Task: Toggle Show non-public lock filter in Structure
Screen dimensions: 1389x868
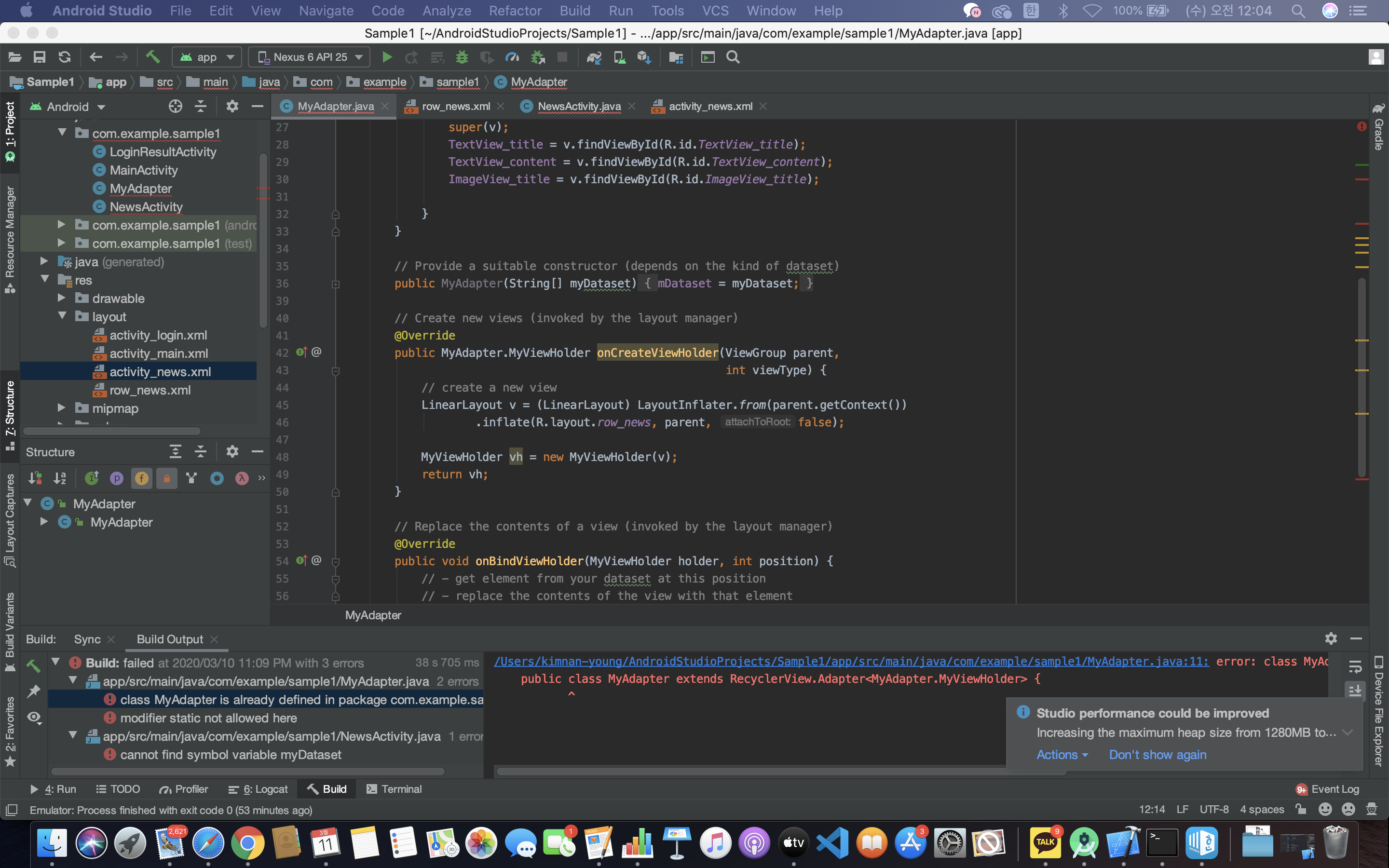Action: coord(166,478)
